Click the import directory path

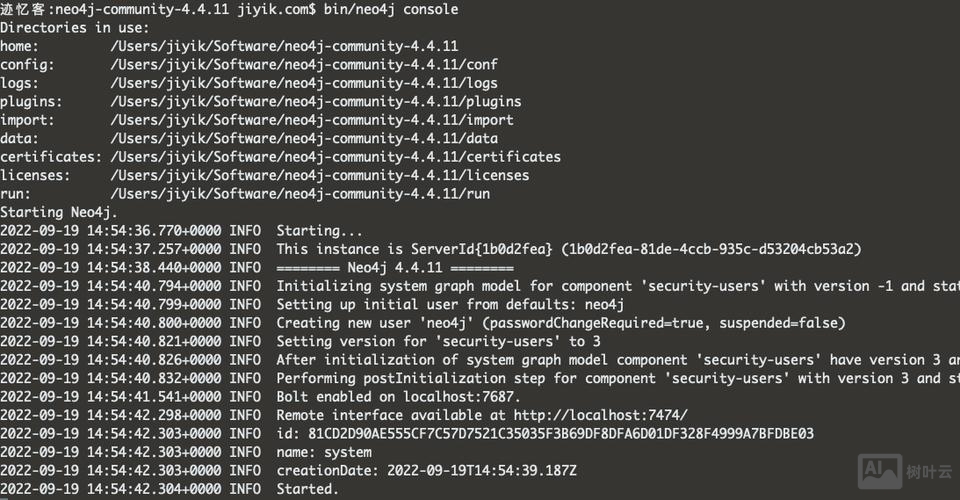312,120
